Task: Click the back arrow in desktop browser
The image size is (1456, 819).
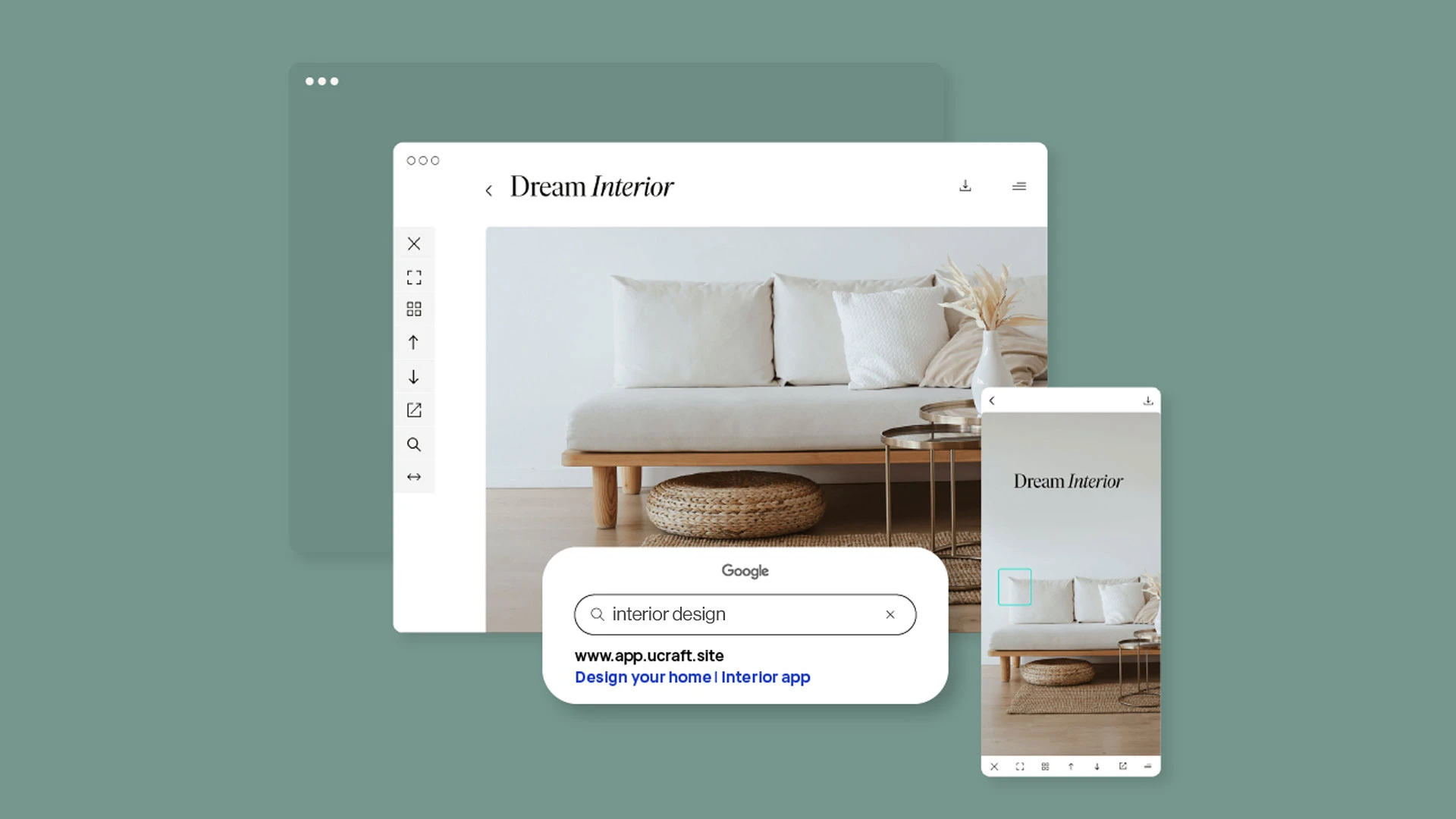Action: click(487, 189)
